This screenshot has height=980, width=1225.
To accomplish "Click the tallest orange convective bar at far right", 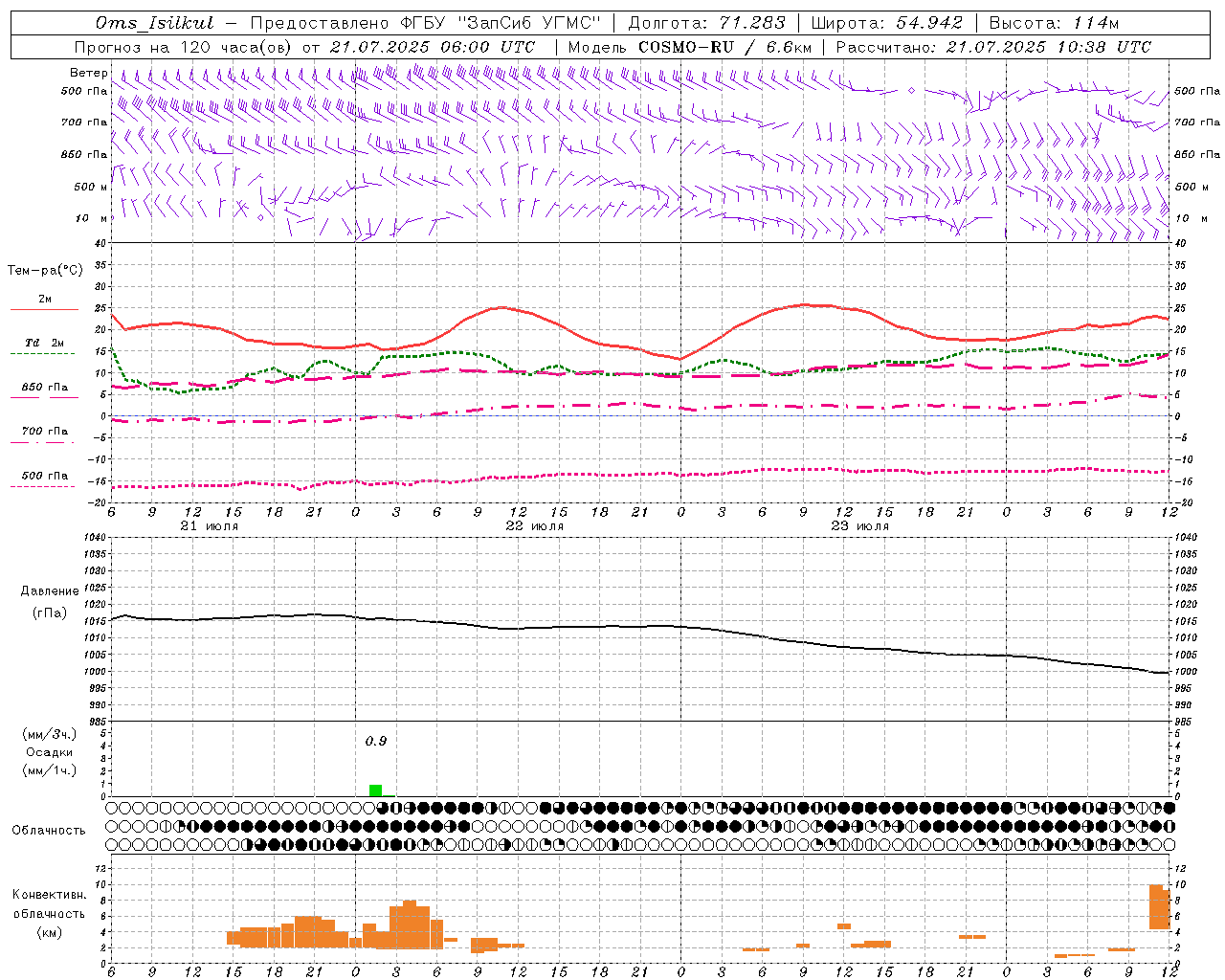I will (1156, 906).
